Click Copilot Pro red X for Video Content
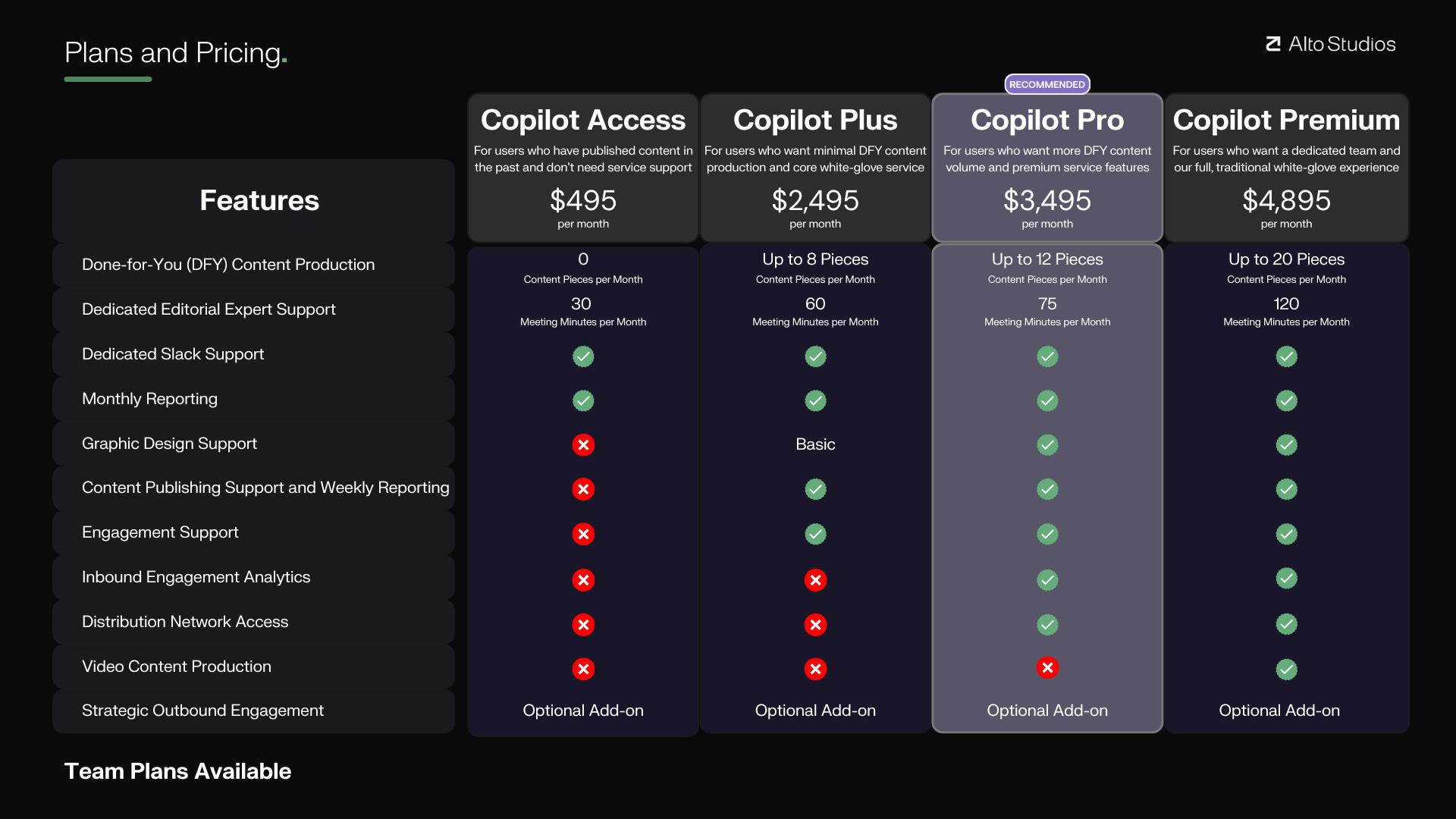The height and width of the screenshot is (819, 1456). click(1047, 667)
